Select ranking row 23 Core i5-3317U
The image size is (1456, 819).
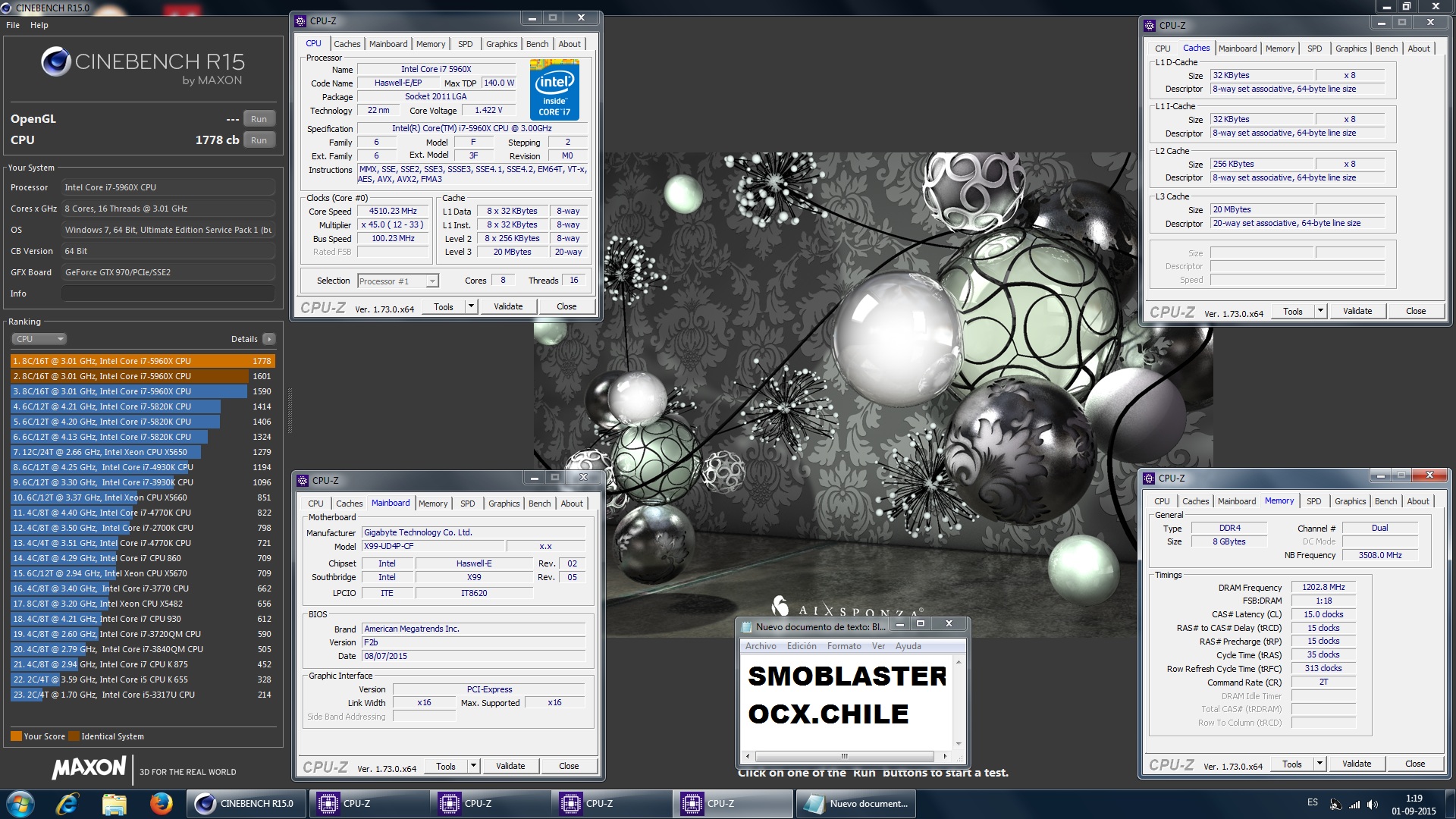click(143, 695)
